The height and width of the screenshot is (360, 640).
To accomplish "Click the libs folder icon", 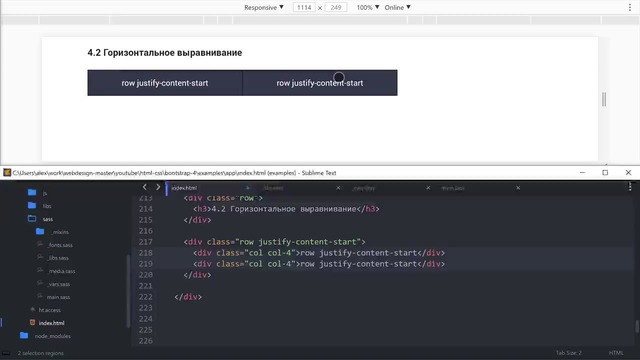I will pyautogui.click(x=32, y=205).
